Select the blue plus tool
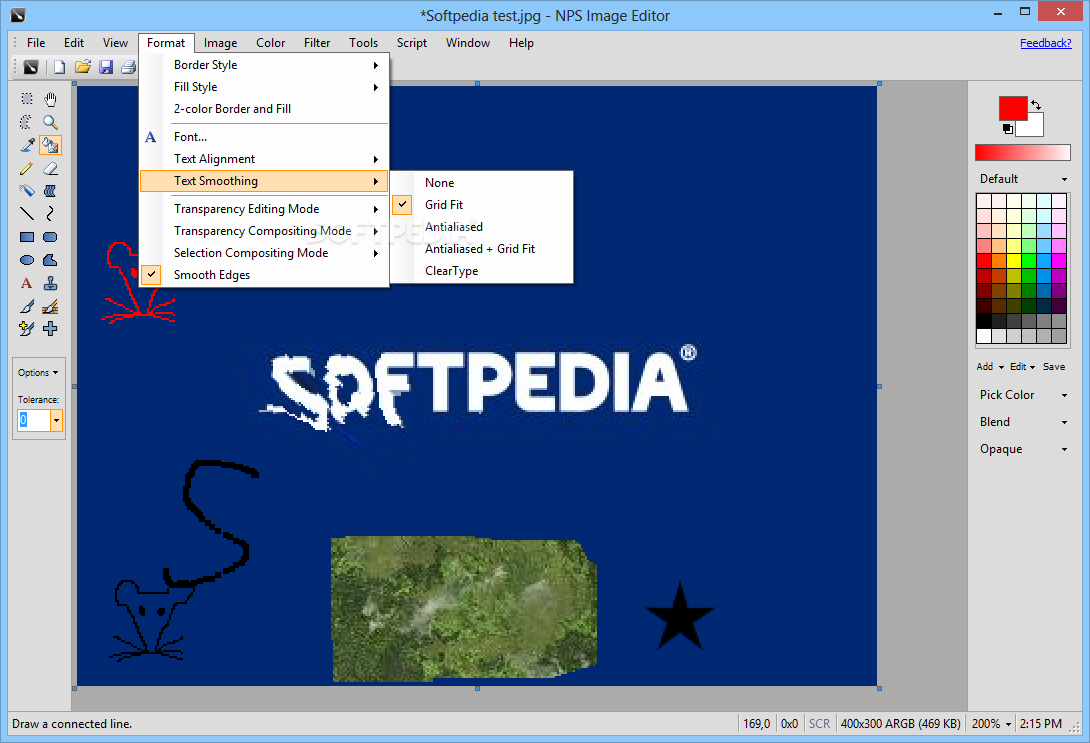The height and width of the screenshot is (743, 1090). [50, 329]
